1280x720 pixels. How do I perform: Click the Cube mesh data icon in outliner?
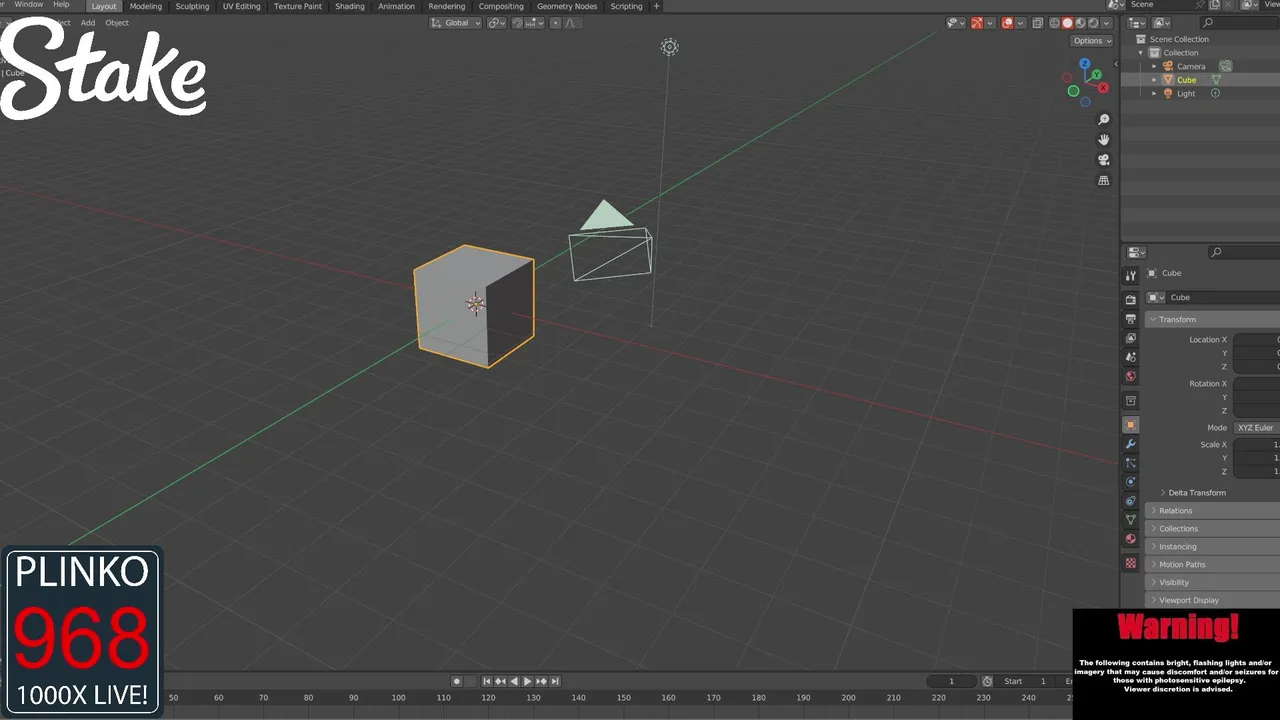coord(1217,80)
